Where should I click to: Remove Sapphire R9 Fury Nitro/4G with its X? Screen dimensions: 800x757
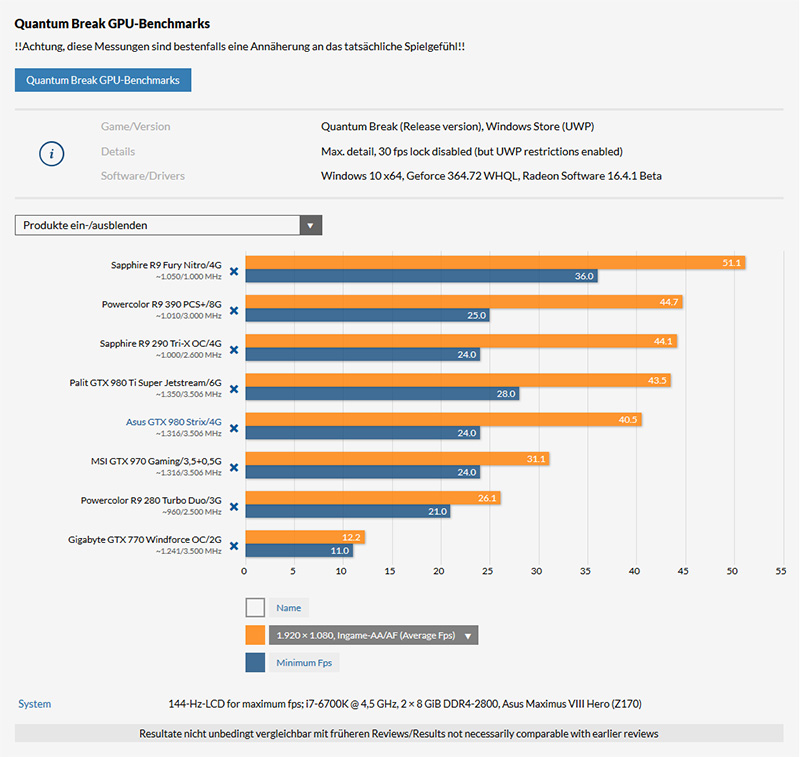coord(234,271)
